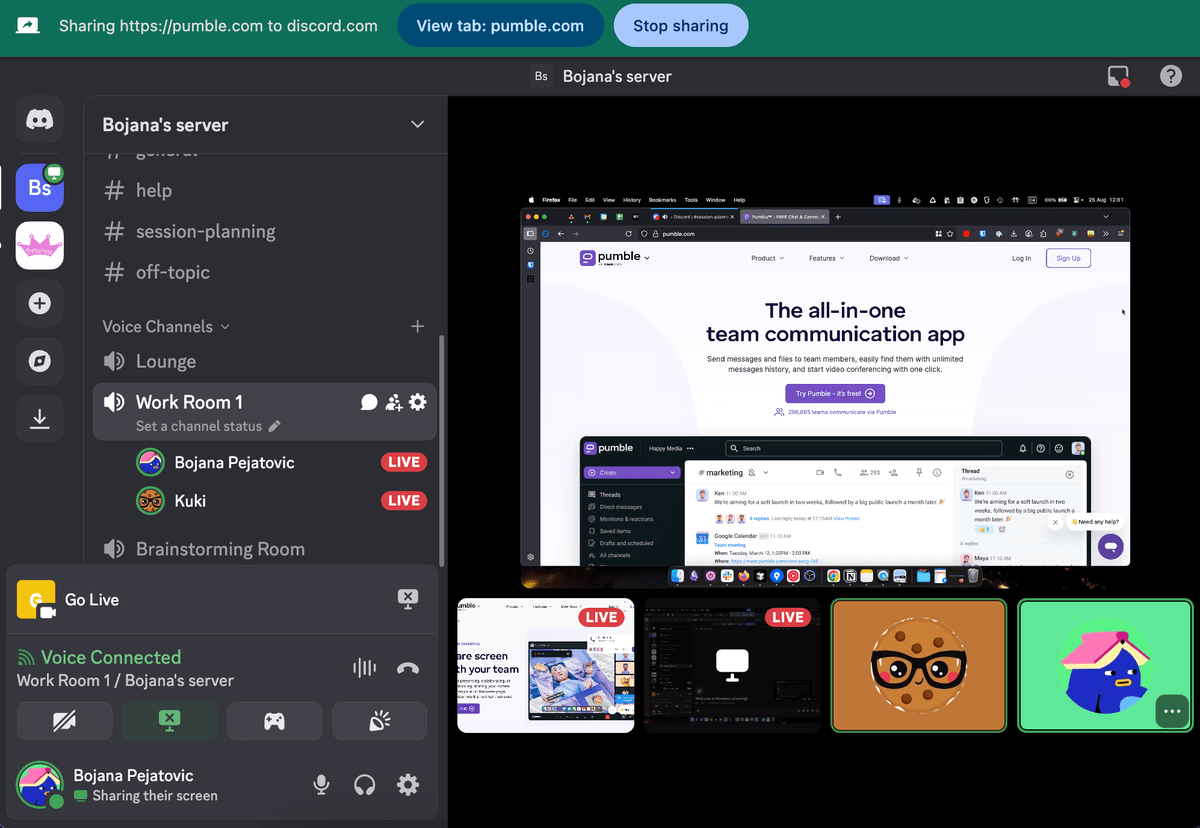Click the Stop sharing button

(x=681, y=25)
